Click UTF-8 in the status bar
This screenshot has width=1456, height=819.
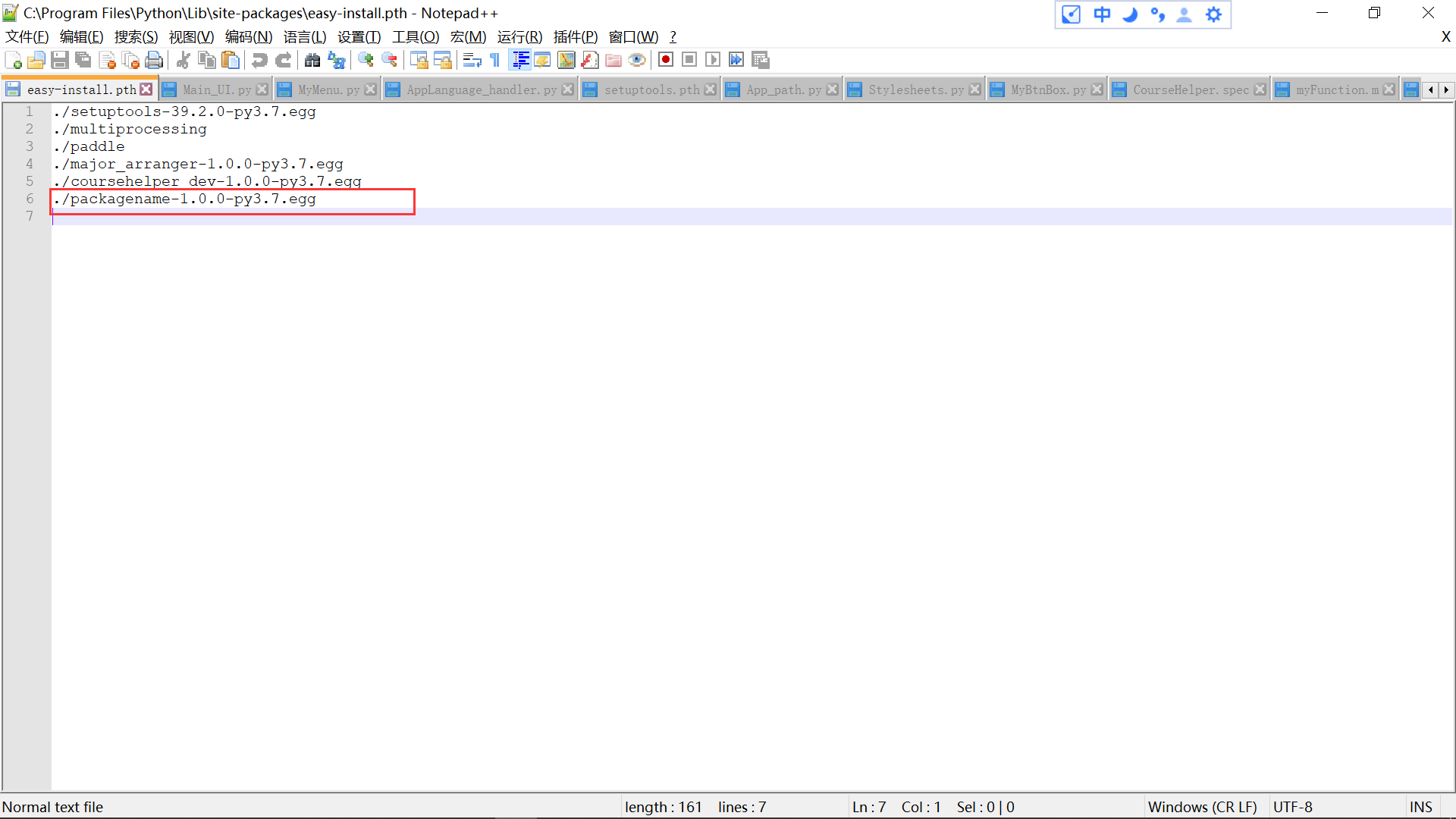click(x=1293, y=806)
